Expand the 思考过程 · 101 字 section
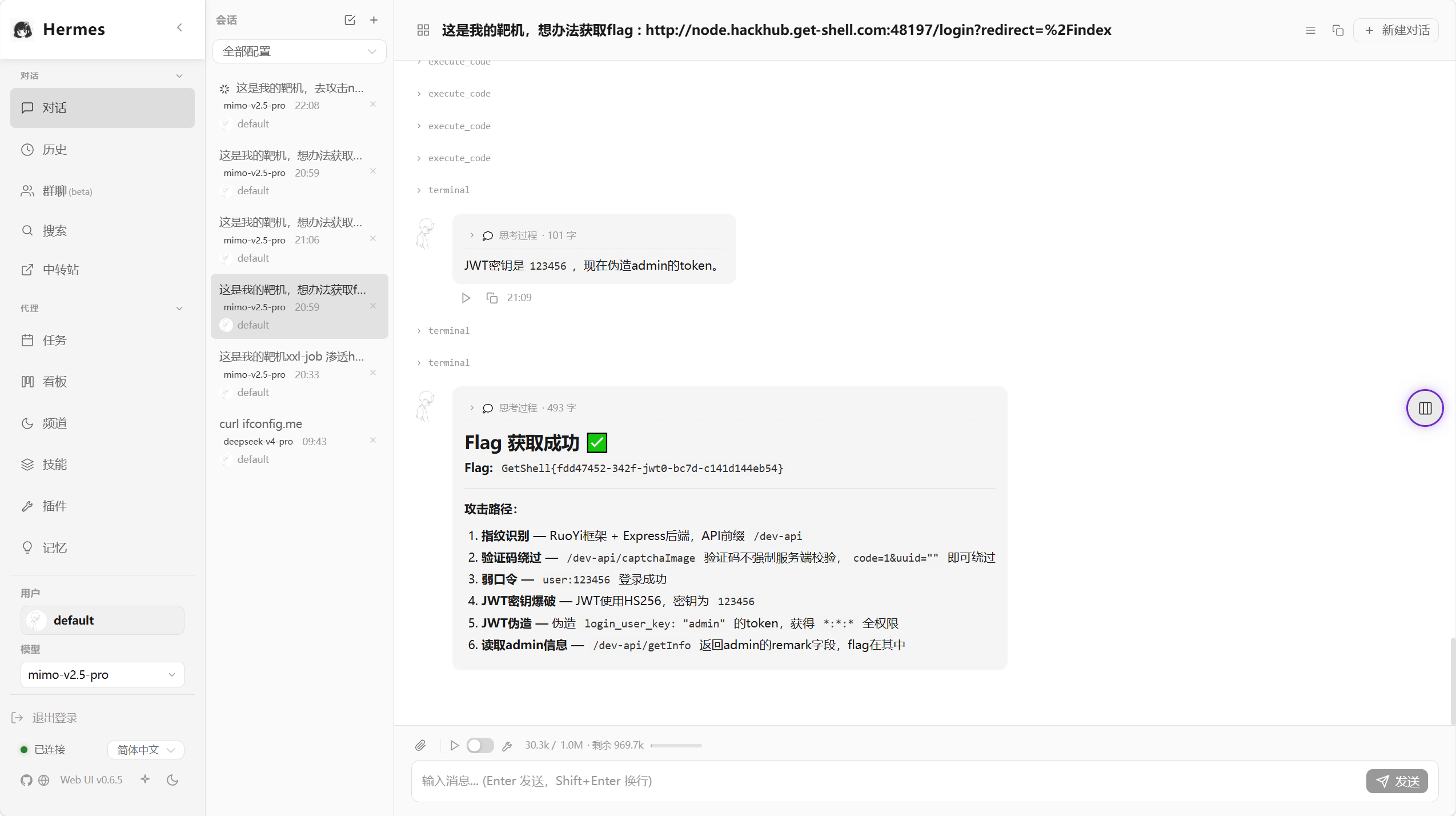Screen dimensions: 1456x816 (523, 235)
